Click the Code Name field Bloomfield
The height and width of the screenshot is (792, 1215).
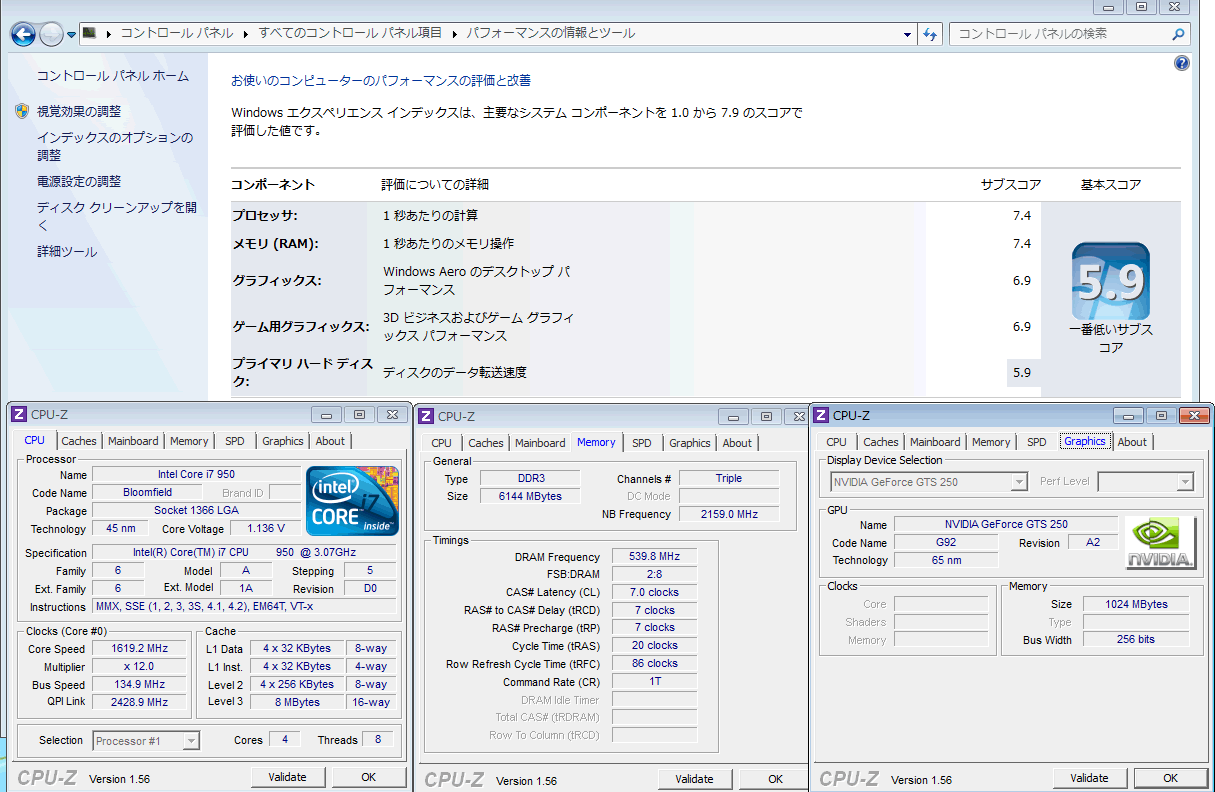(147, 492)
